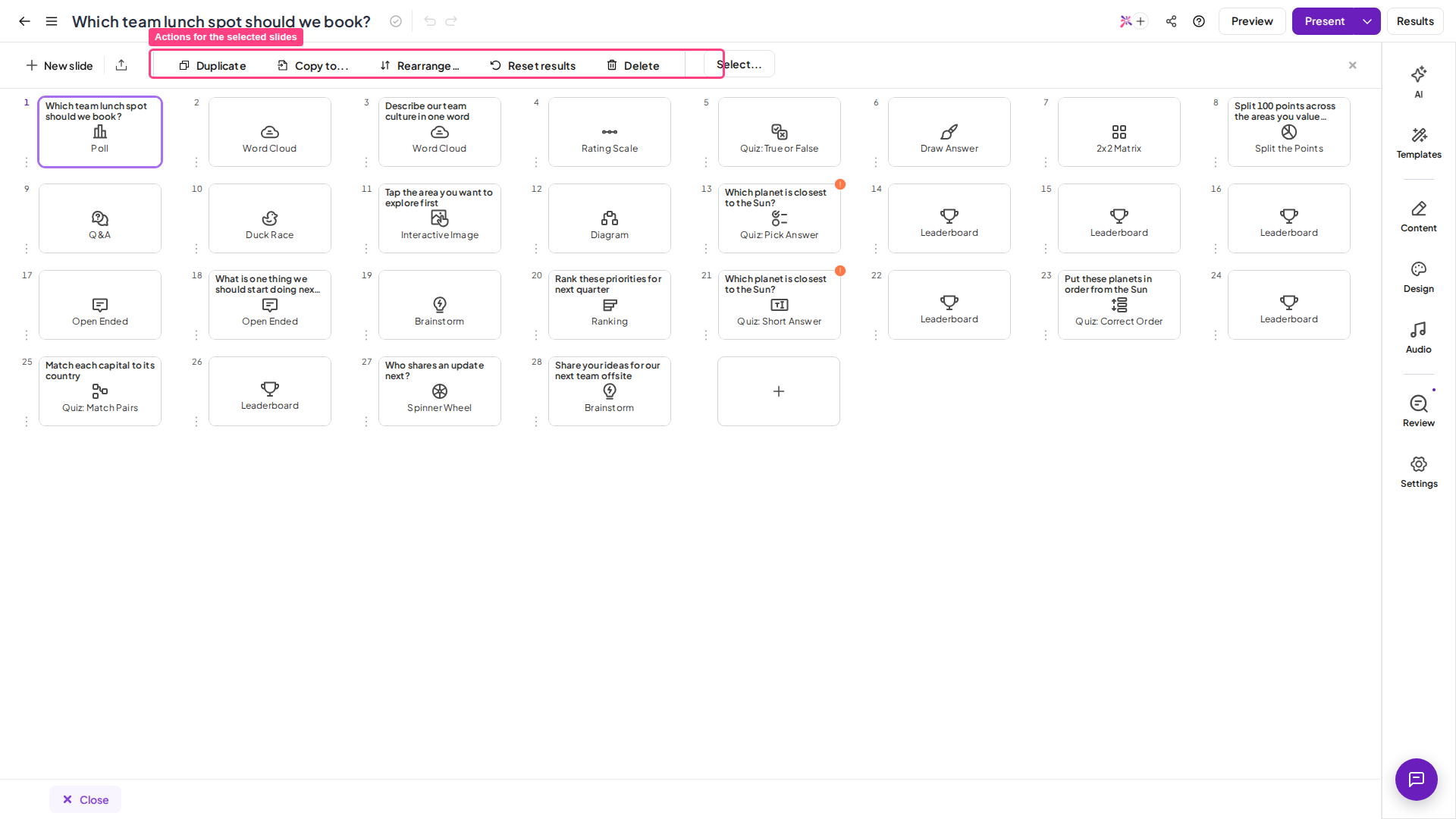Click the Close button at bottom
This screenshot has height=819, width=1456.
coord(85,799)
